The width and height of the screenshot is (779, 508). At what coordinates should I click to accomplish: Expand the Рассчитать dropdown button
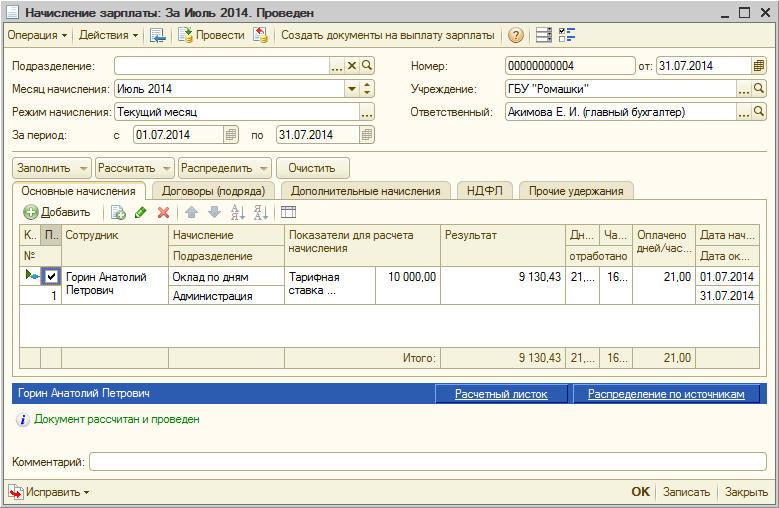(166, 168)
